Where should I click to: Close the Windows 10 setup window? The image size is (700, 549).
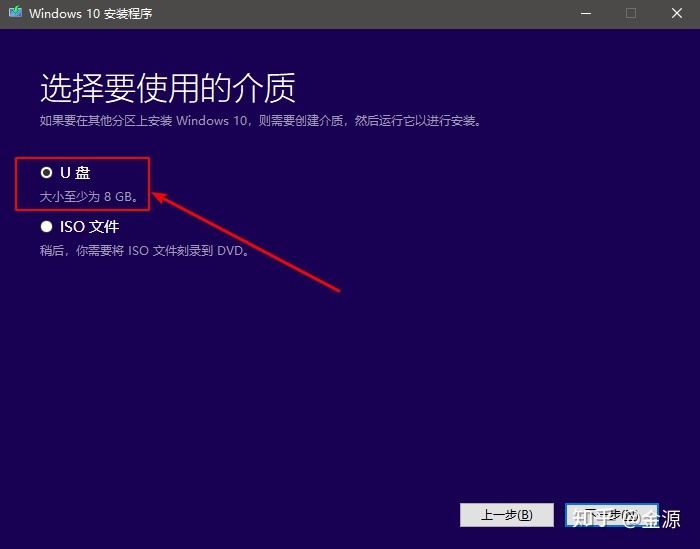click(x=677, y=13)
